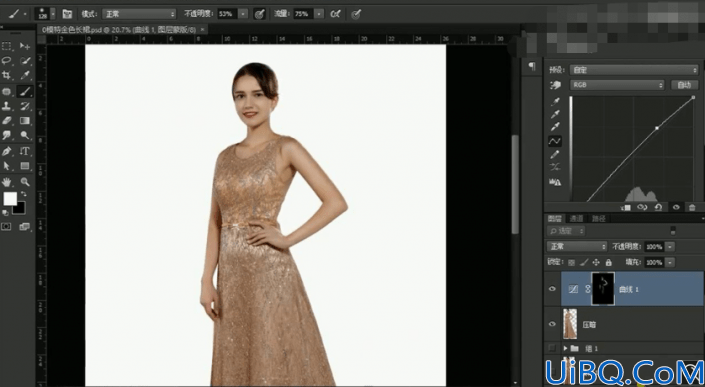Select the Zoom tool
The image size is (705, 387).
point(25,182)
